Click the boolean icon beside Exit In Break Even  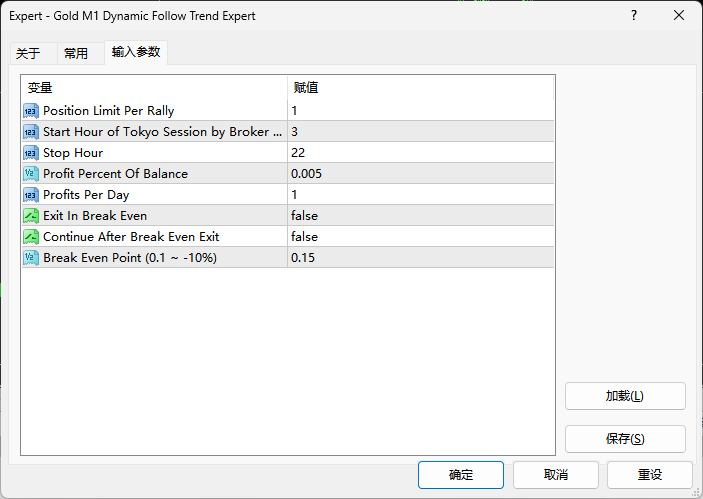tap(31, 216)
